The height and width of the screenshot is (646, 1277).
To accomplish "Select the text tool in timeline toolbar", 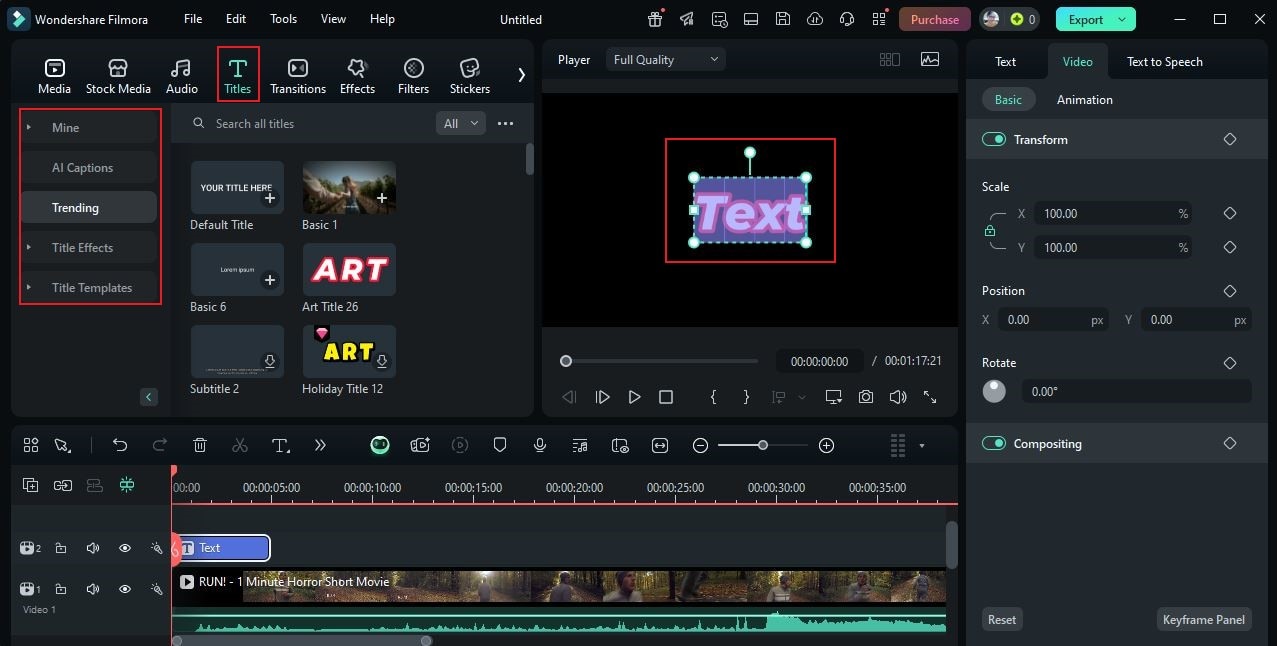I will click(x=281, y=445).
